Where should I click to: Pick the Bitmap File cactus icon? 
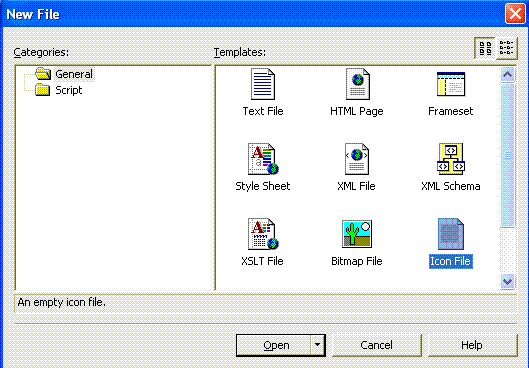click(x=357, y=234)
